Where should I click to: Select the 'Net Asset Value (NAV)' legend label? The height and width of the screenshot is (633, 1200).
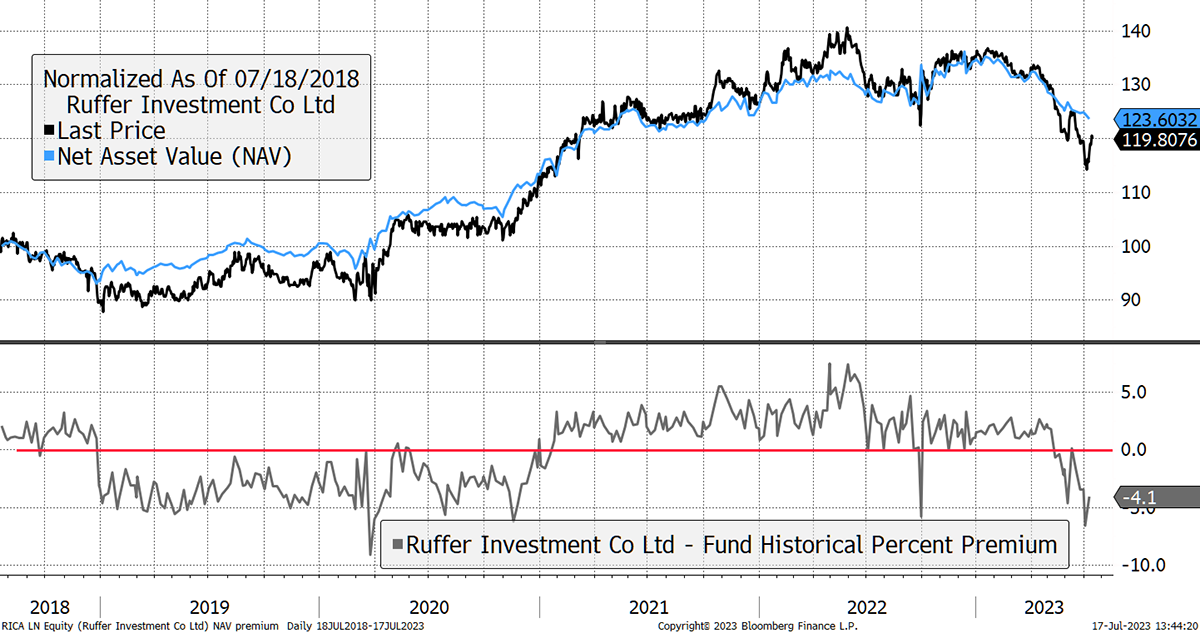174,156
